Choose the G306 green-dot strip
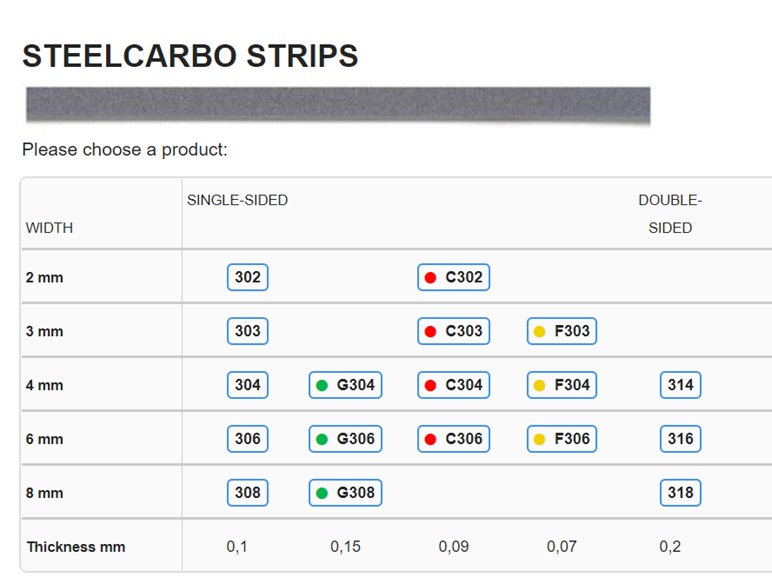Viewport: 772px width, 583px height. pos(346,439)
